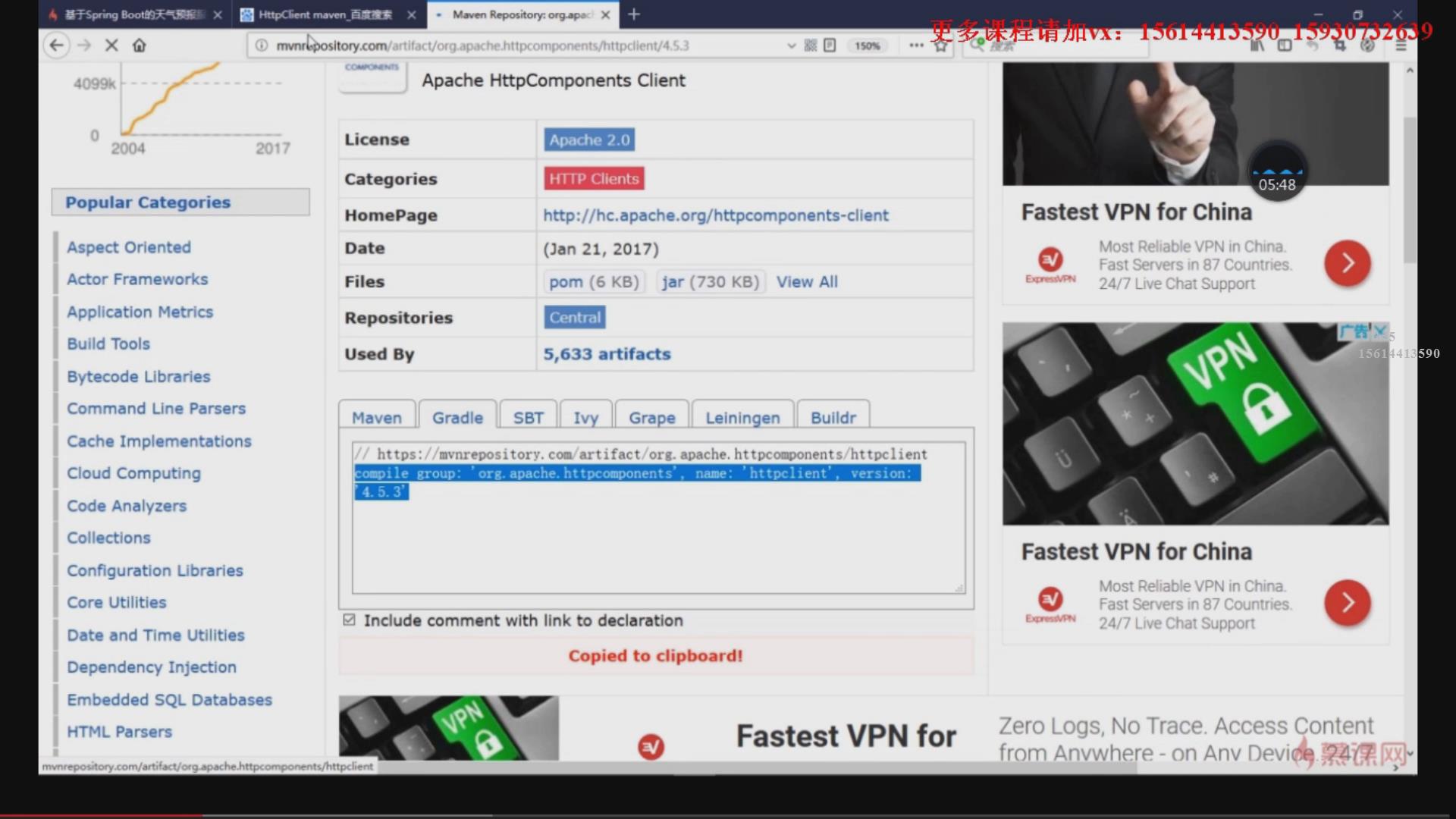Select the SBT dependency tab

click(x=528, y=418)
